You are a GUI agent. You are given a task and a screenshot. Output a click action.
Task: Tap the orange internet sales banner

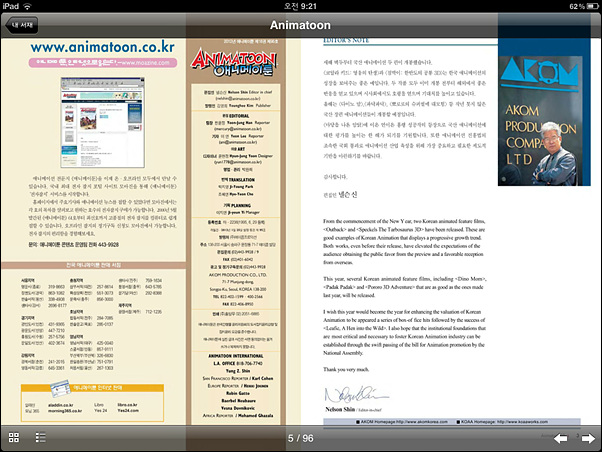(x=93, y=388)
